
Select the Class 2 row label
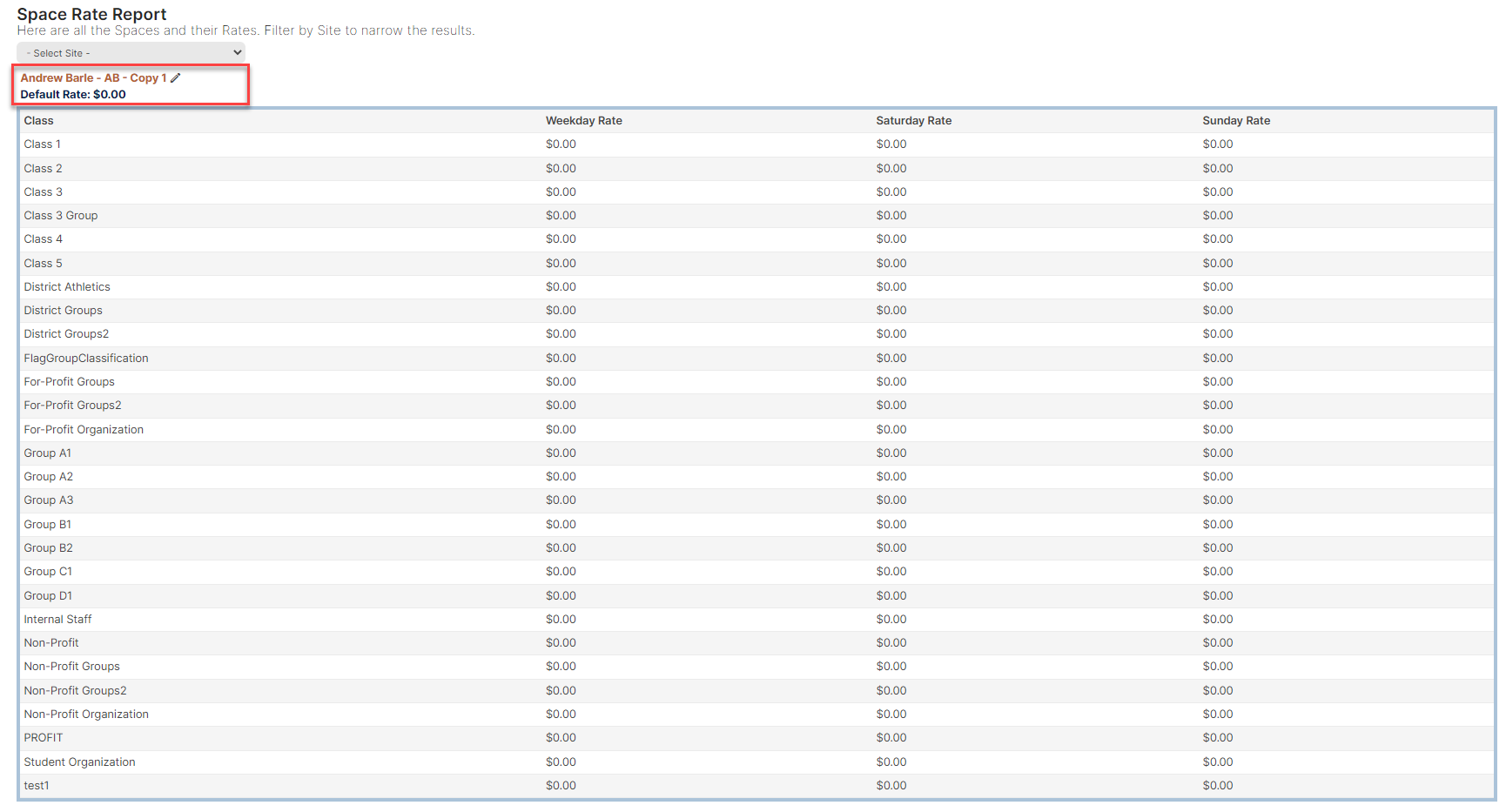[43, 169]
